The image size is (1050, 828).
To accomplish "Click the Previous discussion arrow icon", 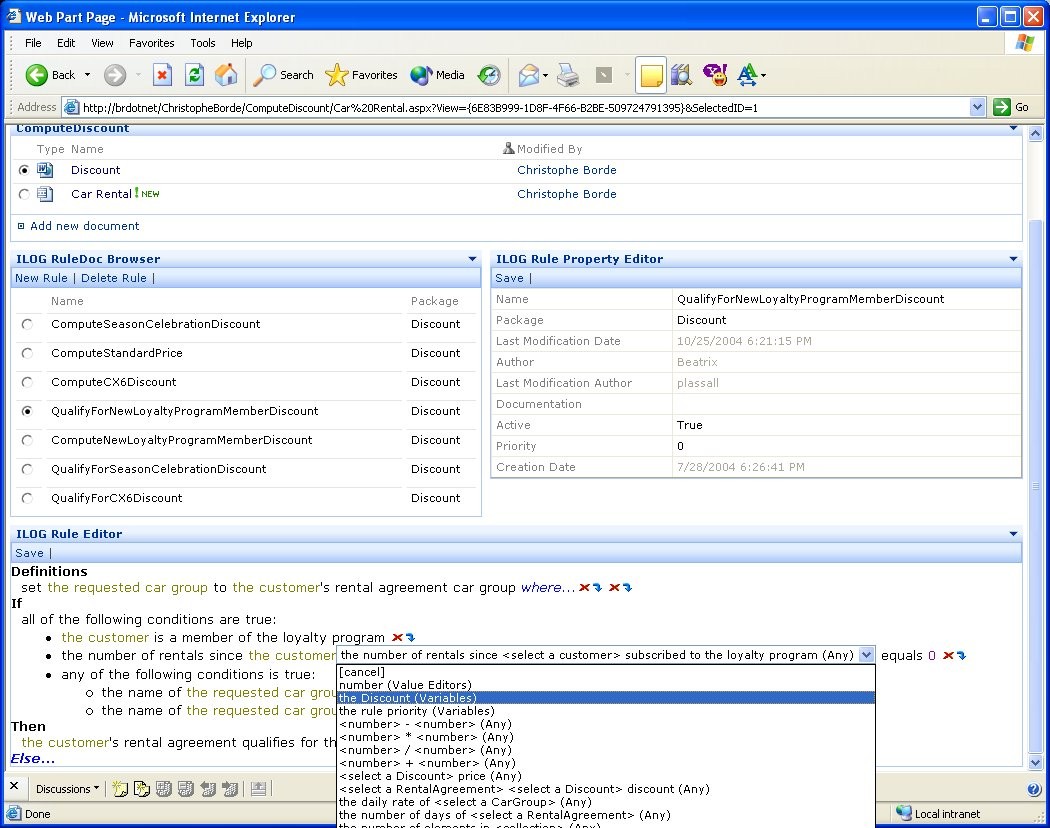I will coord(208,789).
